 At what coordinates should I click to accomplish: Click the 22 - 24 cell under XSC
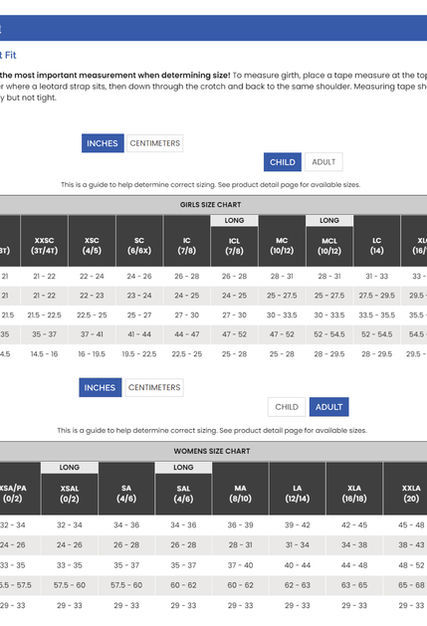point(92,276)
